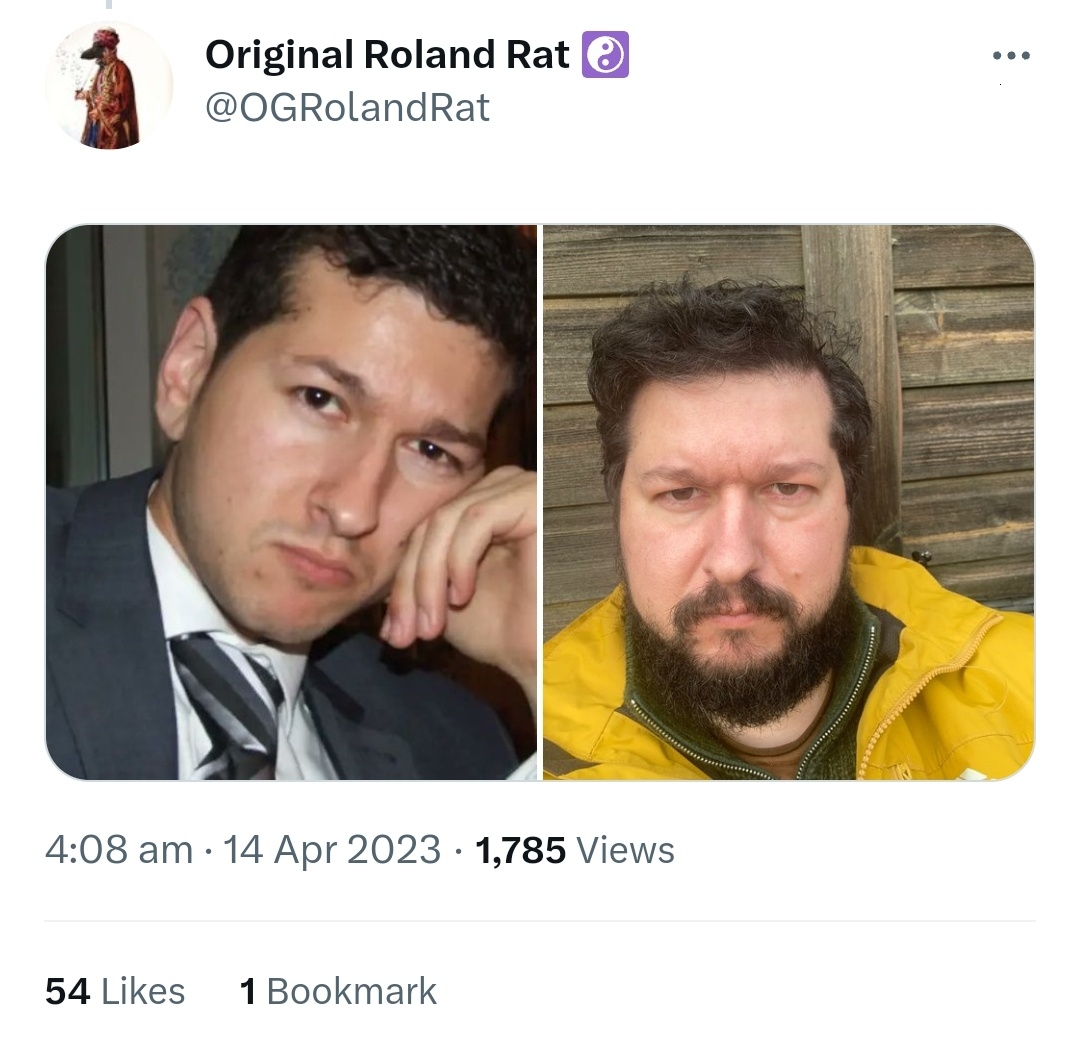Open right photo of bearded man

(789, 502)
